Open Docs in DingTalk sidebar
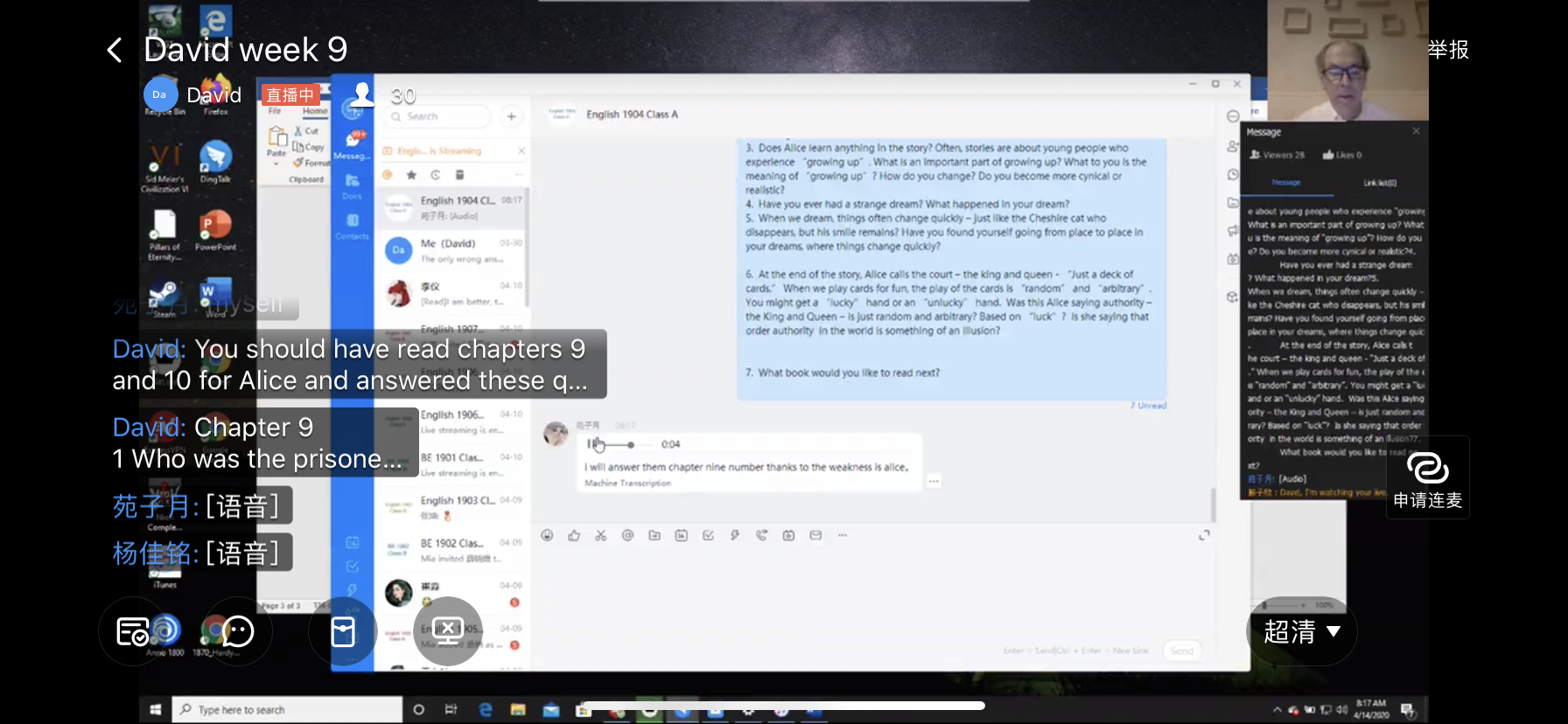1568x724 pixels. click(353, 186)
